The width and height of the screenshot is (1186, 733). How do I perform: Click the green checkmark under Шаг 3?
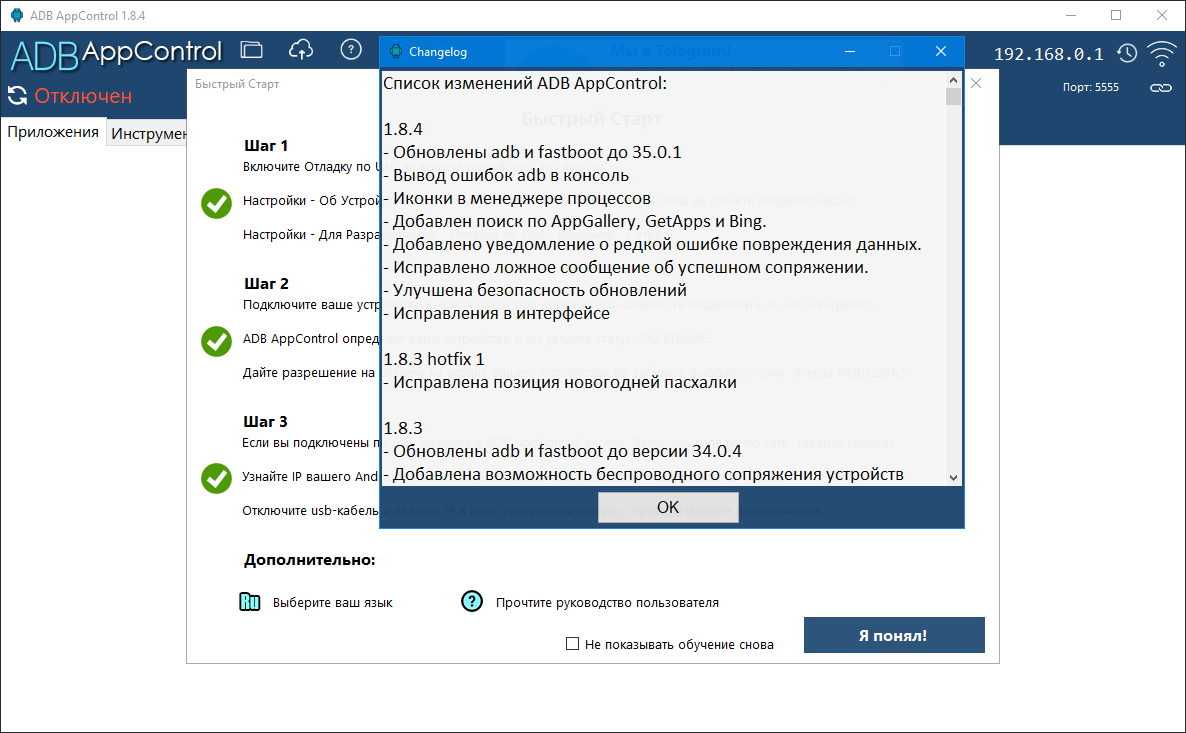tap(216, 478)
